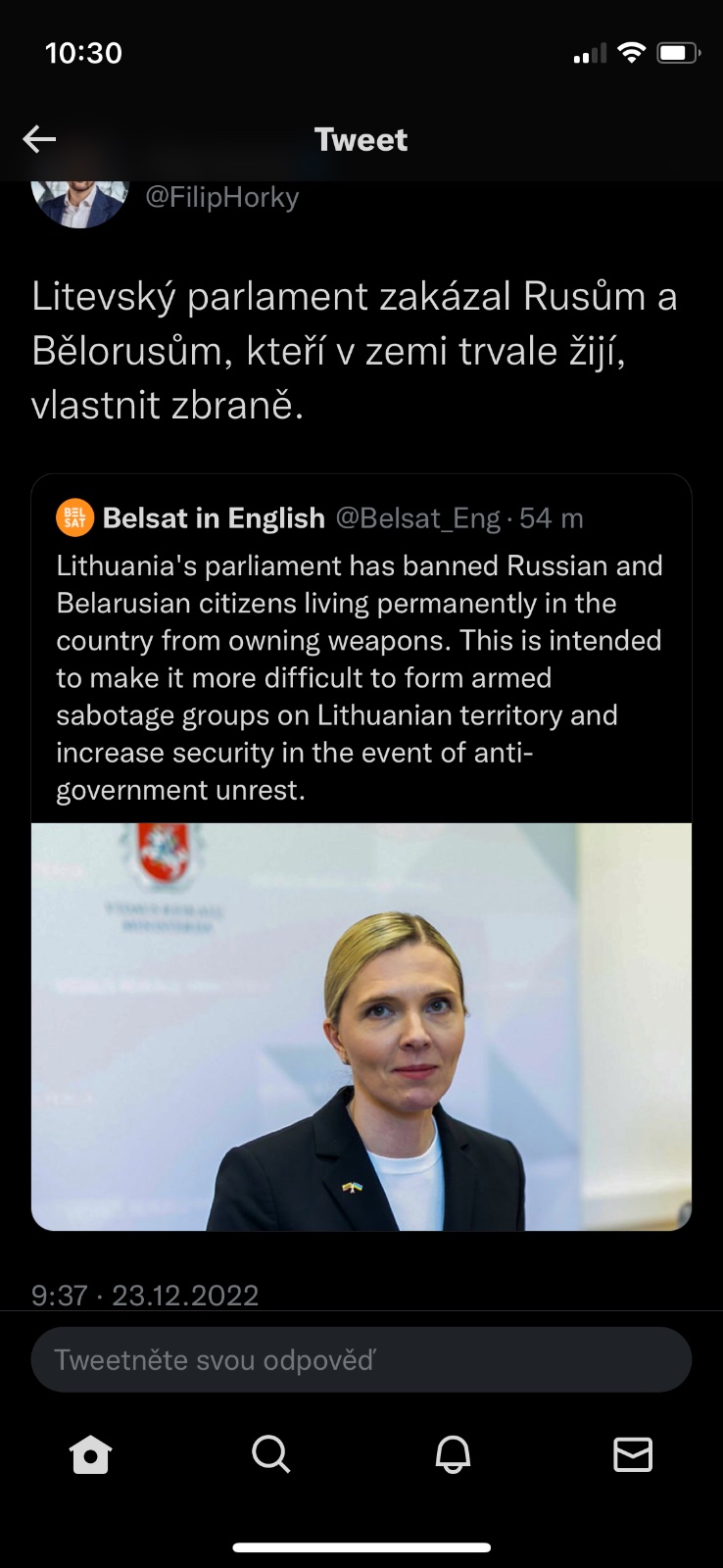
Task: Tap the Wi-Fi status icon
Action: pos(632,53)
